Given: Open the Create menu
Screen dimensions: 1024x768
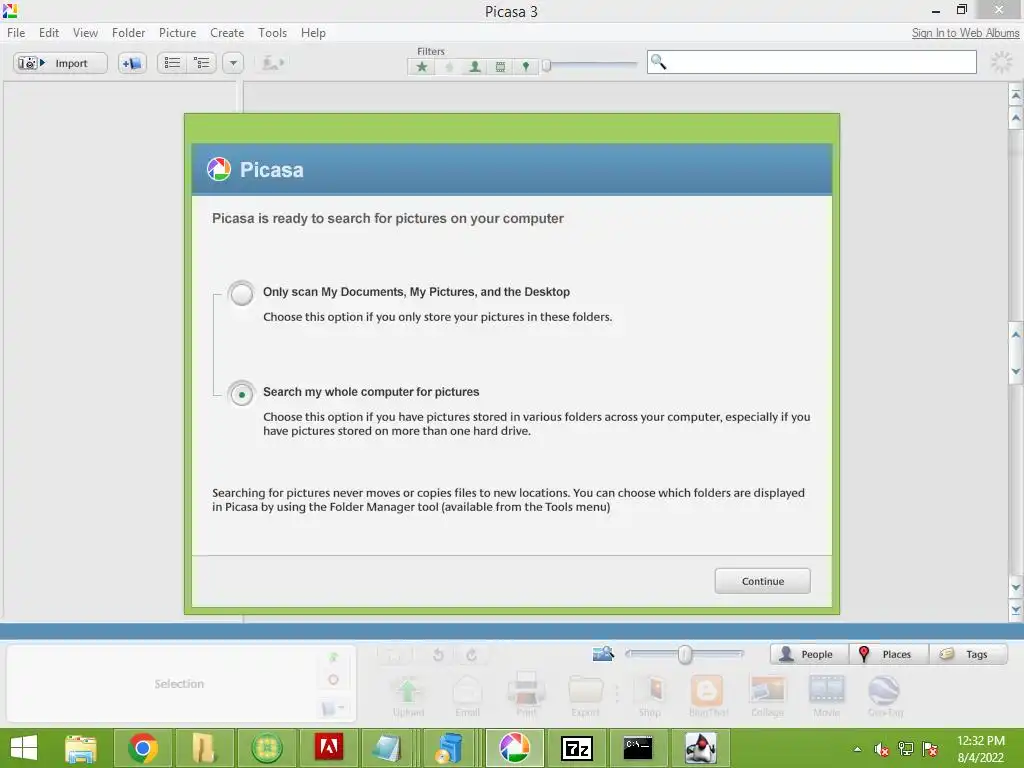Looking at the screenshot, I should tap(227, 33).
